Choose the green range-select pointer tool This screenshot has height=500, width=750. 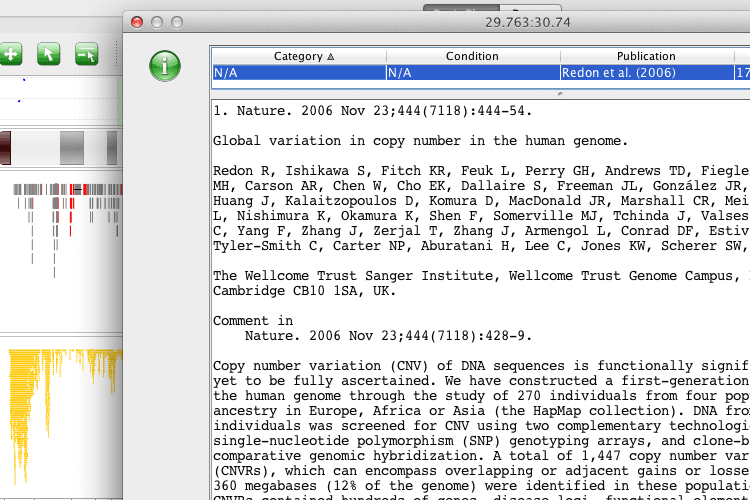coord(86,54)
